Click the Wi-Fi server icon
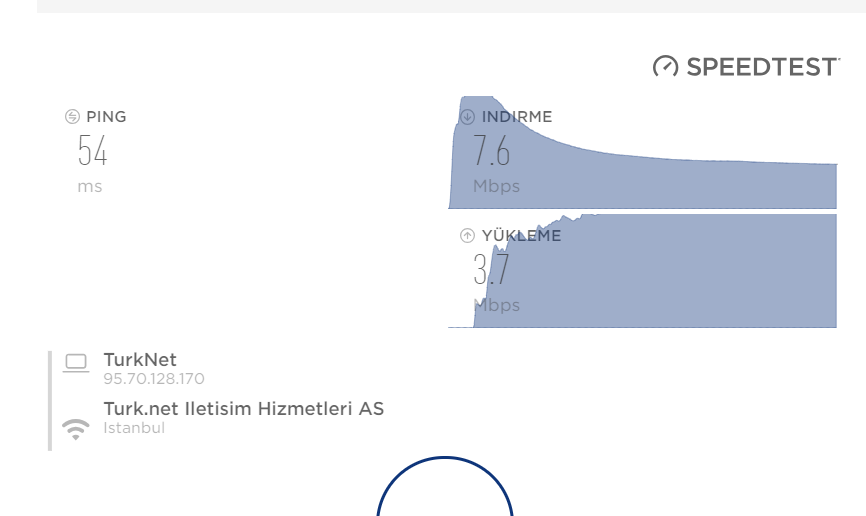This screenshot has height=516, width=866. [76, 429]
